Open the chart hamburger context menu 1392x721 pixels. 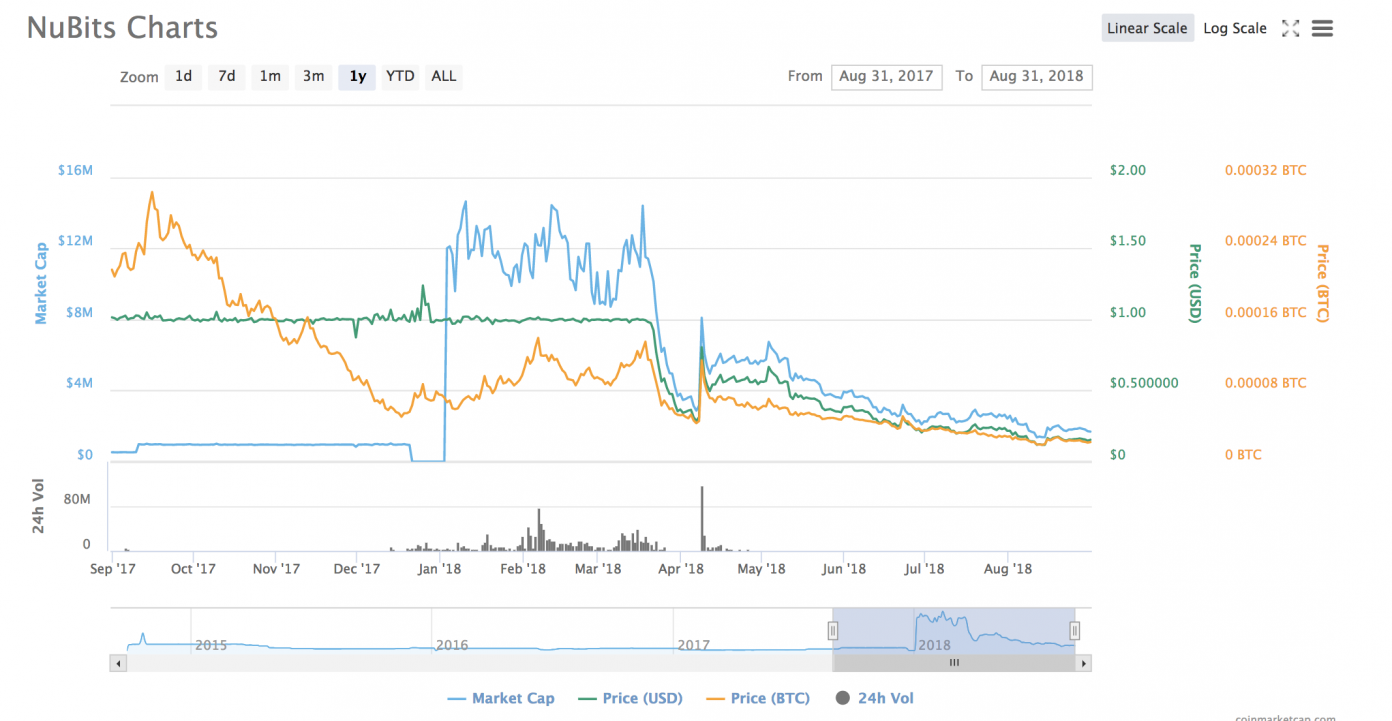tap(1322, 28)
